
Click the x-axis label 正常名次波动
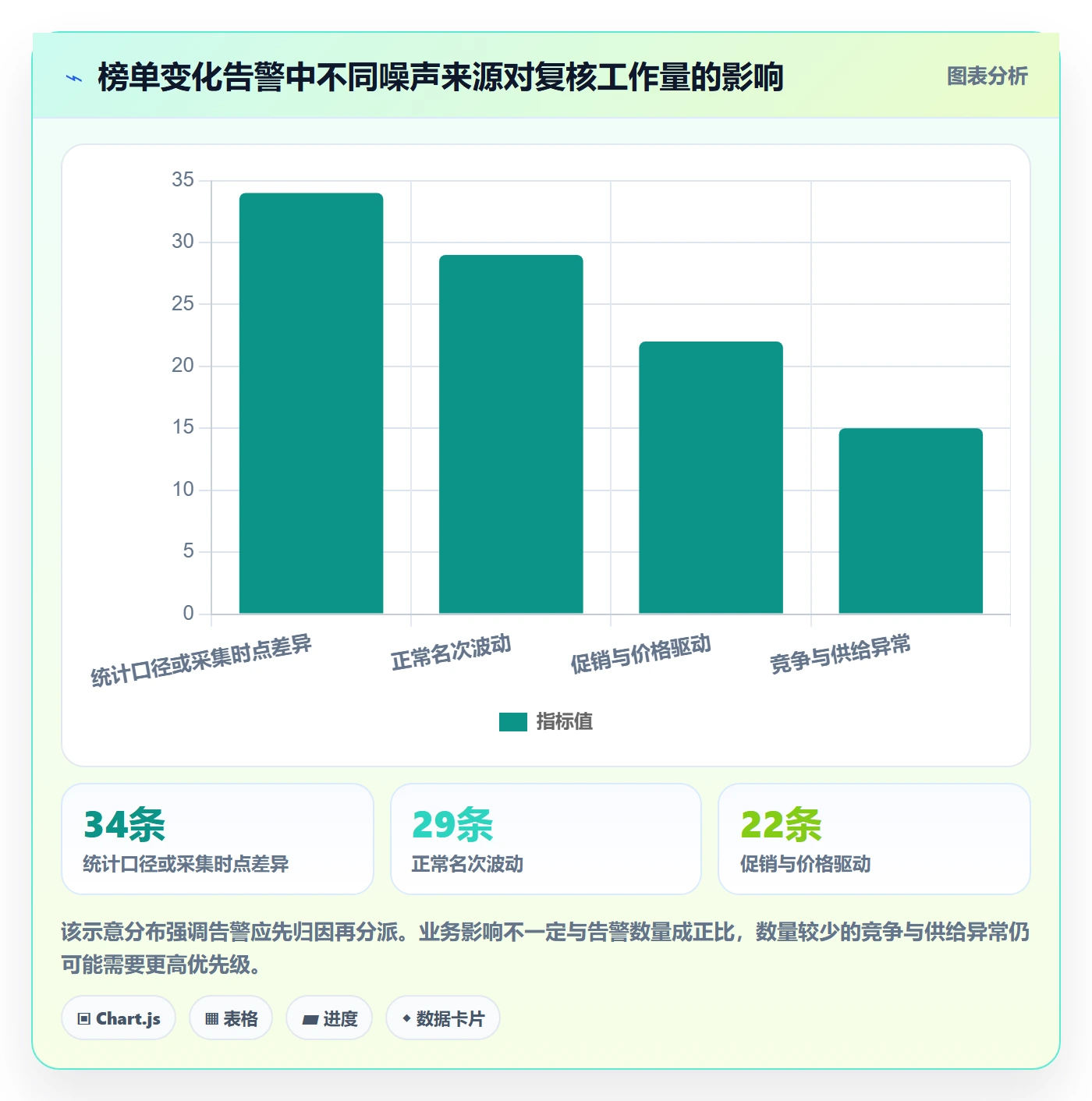tap(452, 653)
